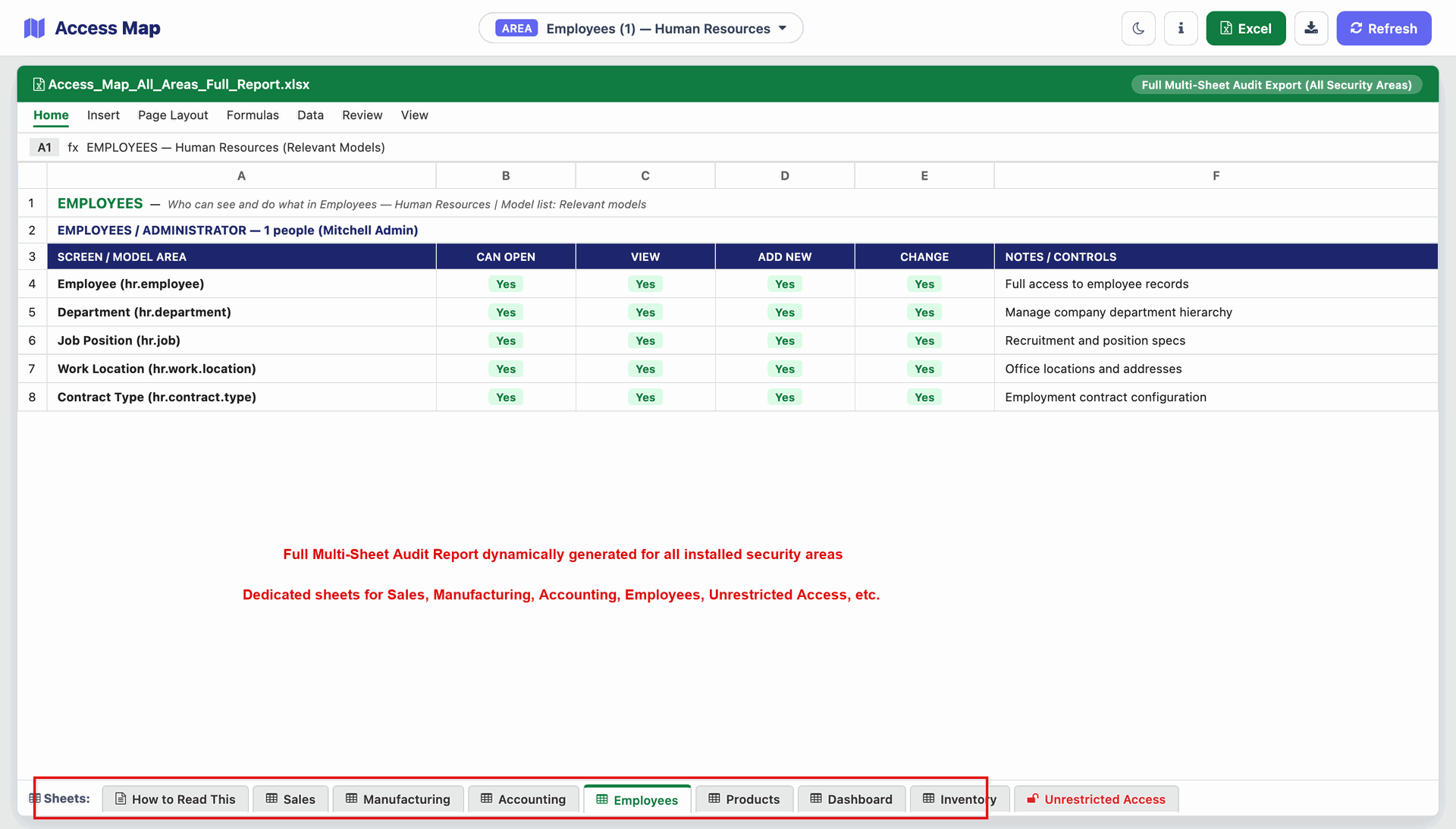Click the Contract Type (hr.contract.type) cell
Screen dimensions: 1456x829
pyautogui.click(x=241, y=397)
